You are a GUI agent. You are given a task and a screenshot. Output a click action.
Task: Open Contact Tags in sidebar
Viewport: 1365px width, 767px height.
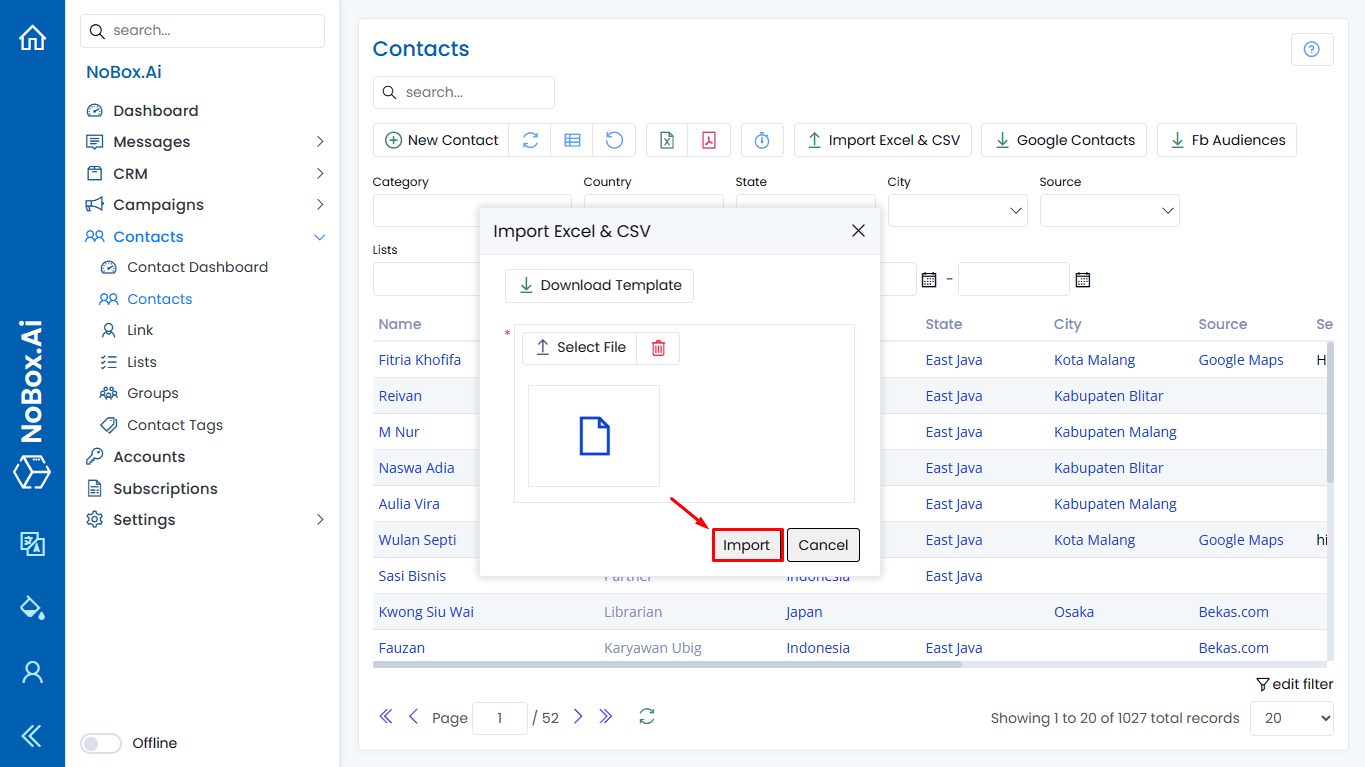(x=175, y=425)
